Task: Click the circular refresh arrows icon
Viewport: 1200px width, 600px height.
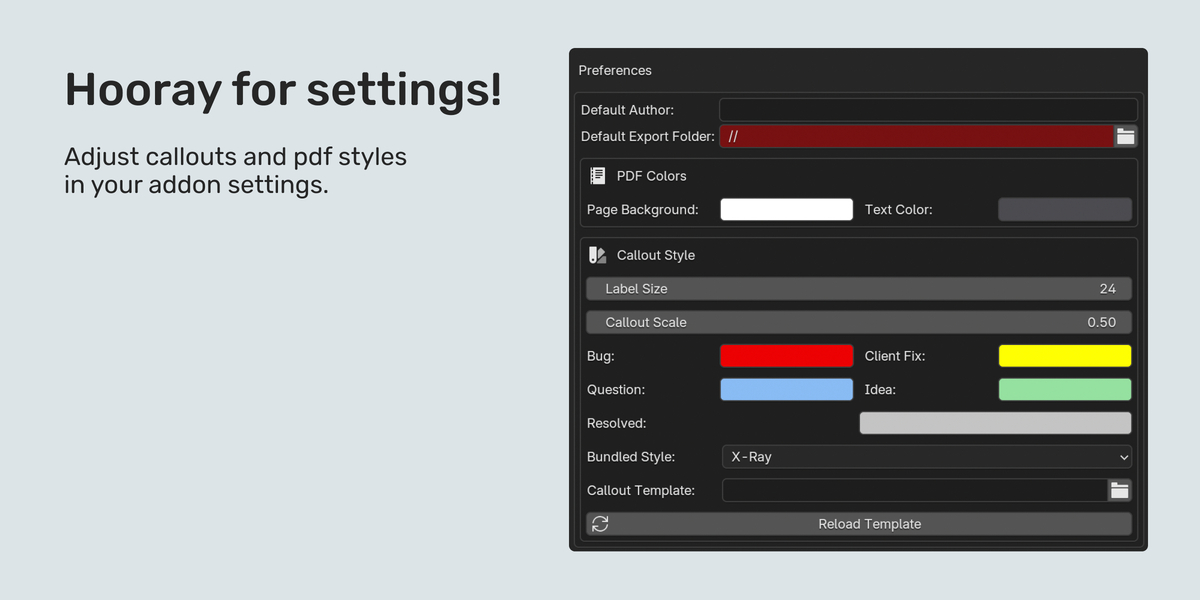Action: click(600, 524)
